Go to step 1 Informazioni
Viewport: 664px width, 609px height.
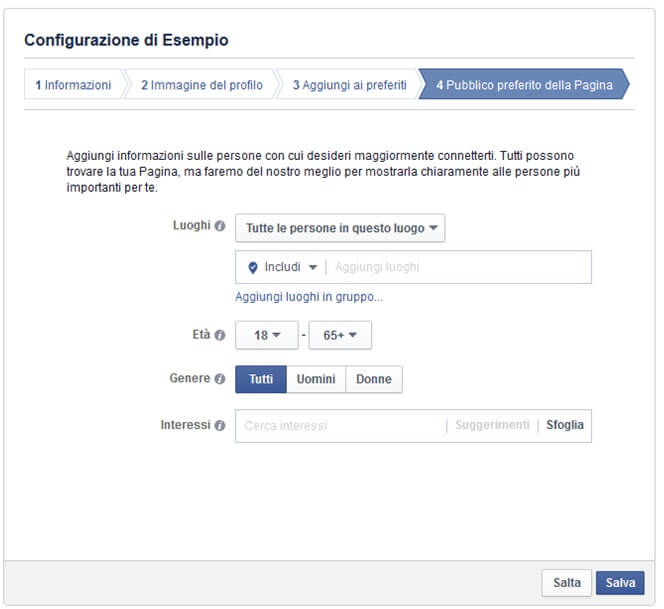[73, 84]
